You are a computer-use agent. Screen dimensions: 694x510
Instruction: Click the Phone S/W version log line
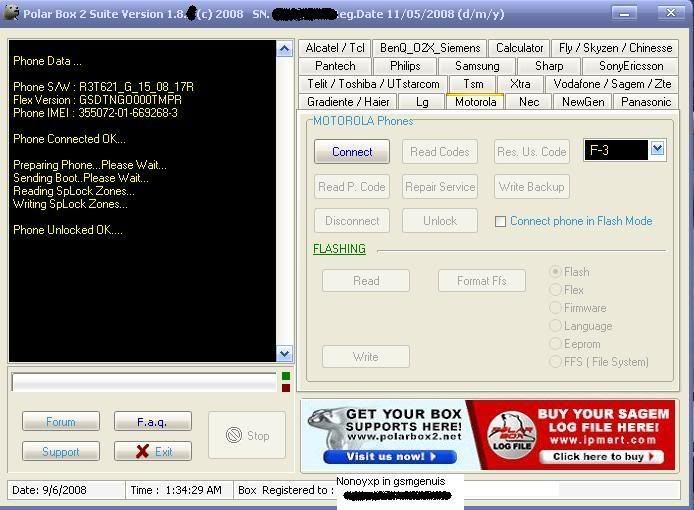coord(103,87)
